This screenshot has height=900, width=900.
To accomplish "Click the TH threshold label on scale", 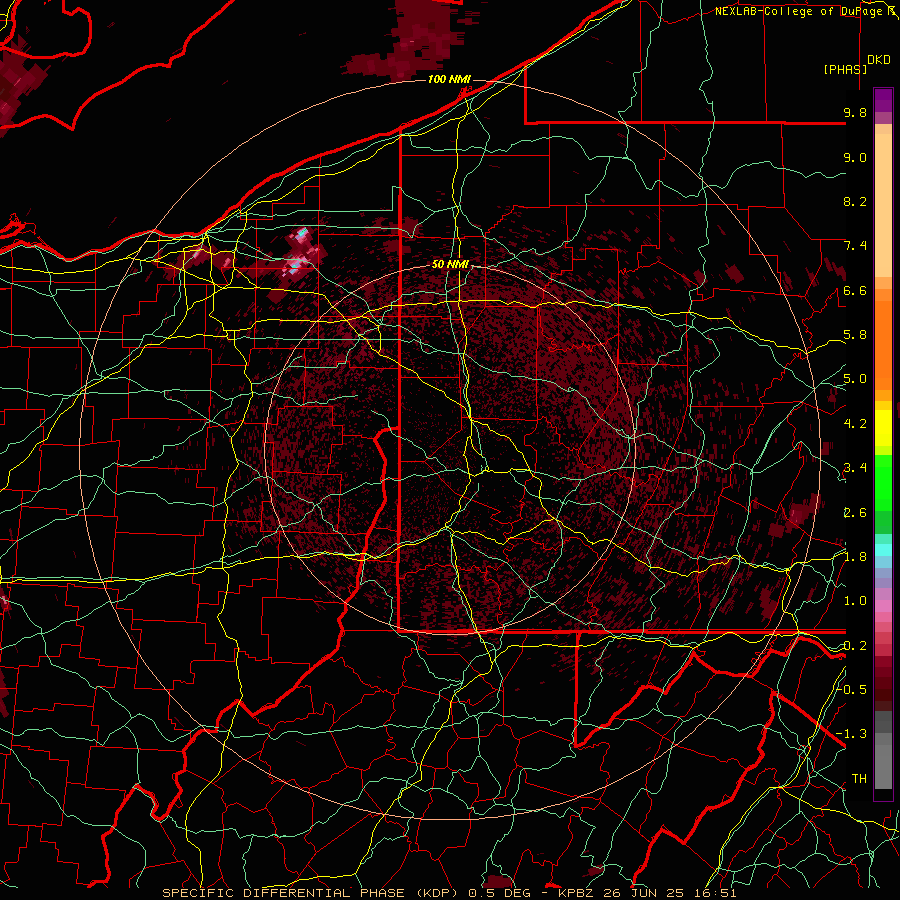I will pyautogui.click(x=859, y=778).
